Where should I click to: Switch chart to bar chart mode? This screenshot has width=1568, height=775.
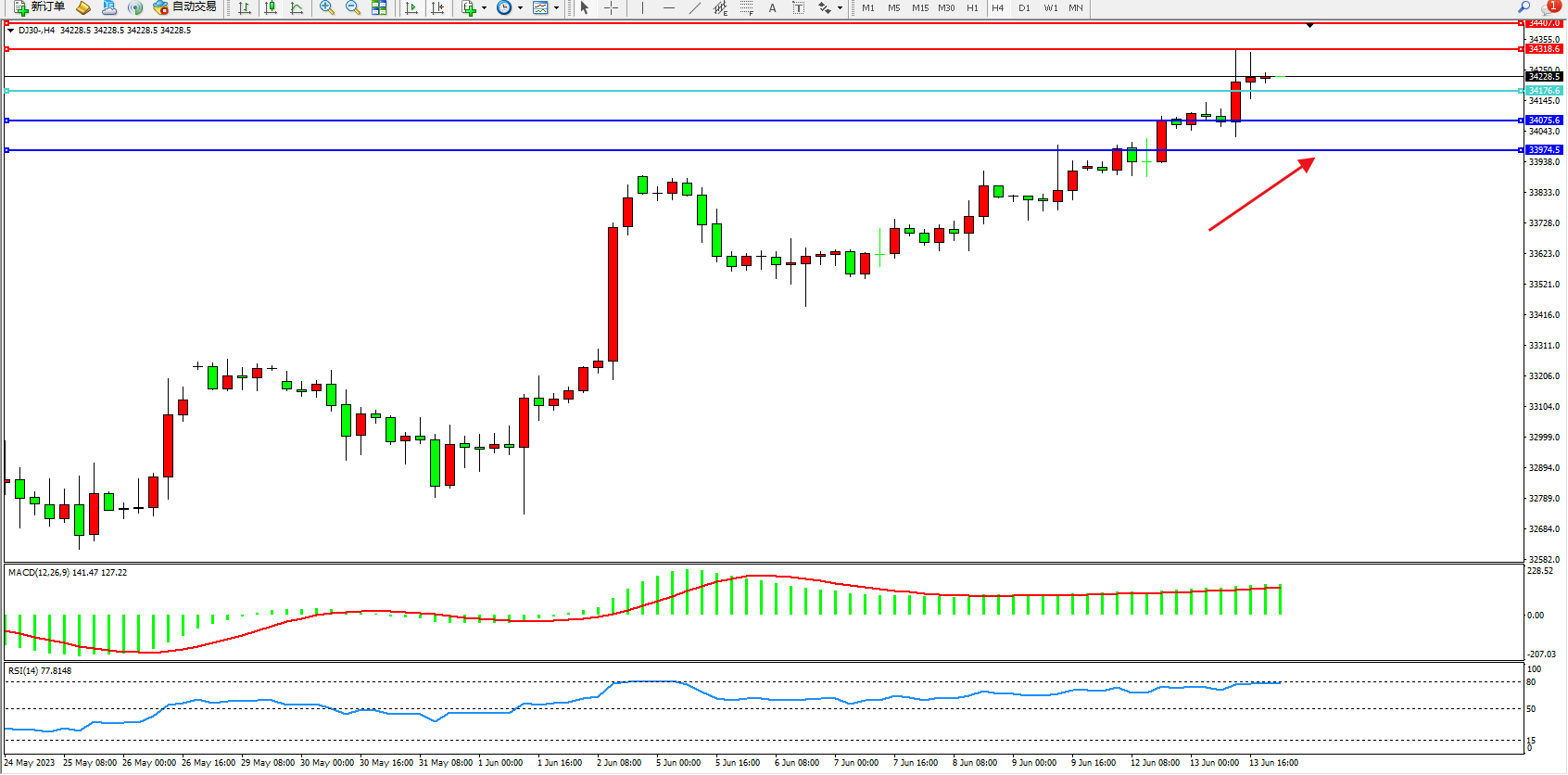pos(245,7)
